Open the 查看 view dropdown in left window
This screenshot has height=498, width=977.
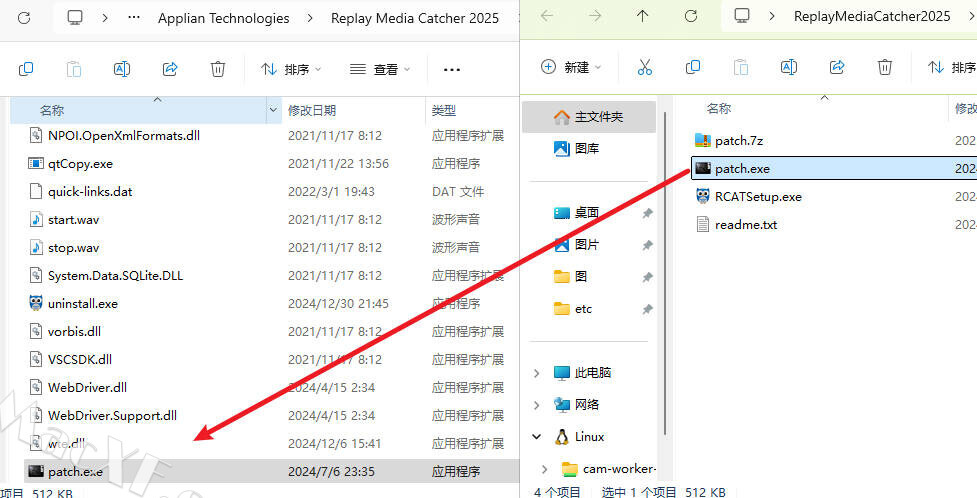(380, 69)
